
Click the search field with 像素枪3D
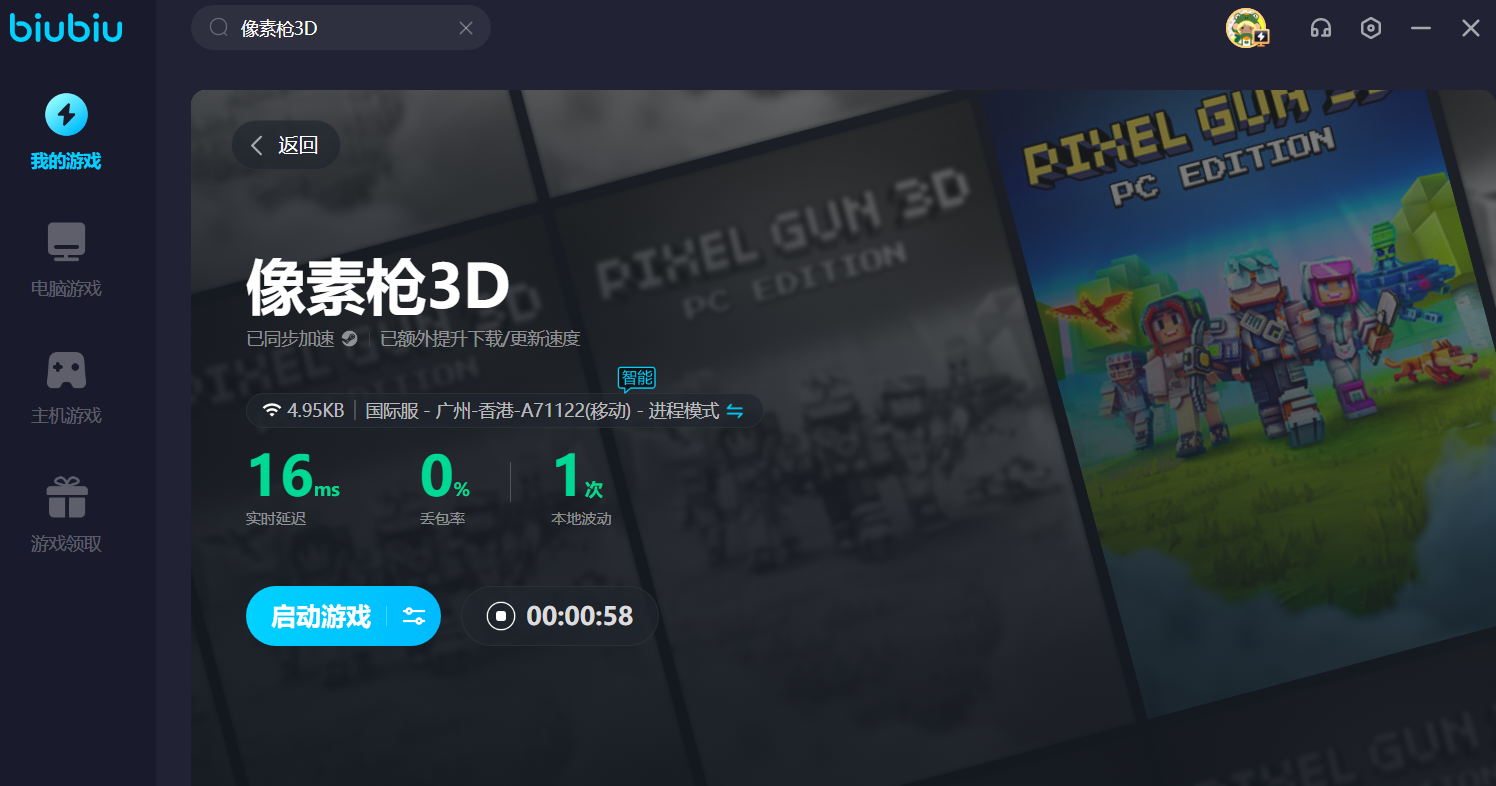[340, 28]
